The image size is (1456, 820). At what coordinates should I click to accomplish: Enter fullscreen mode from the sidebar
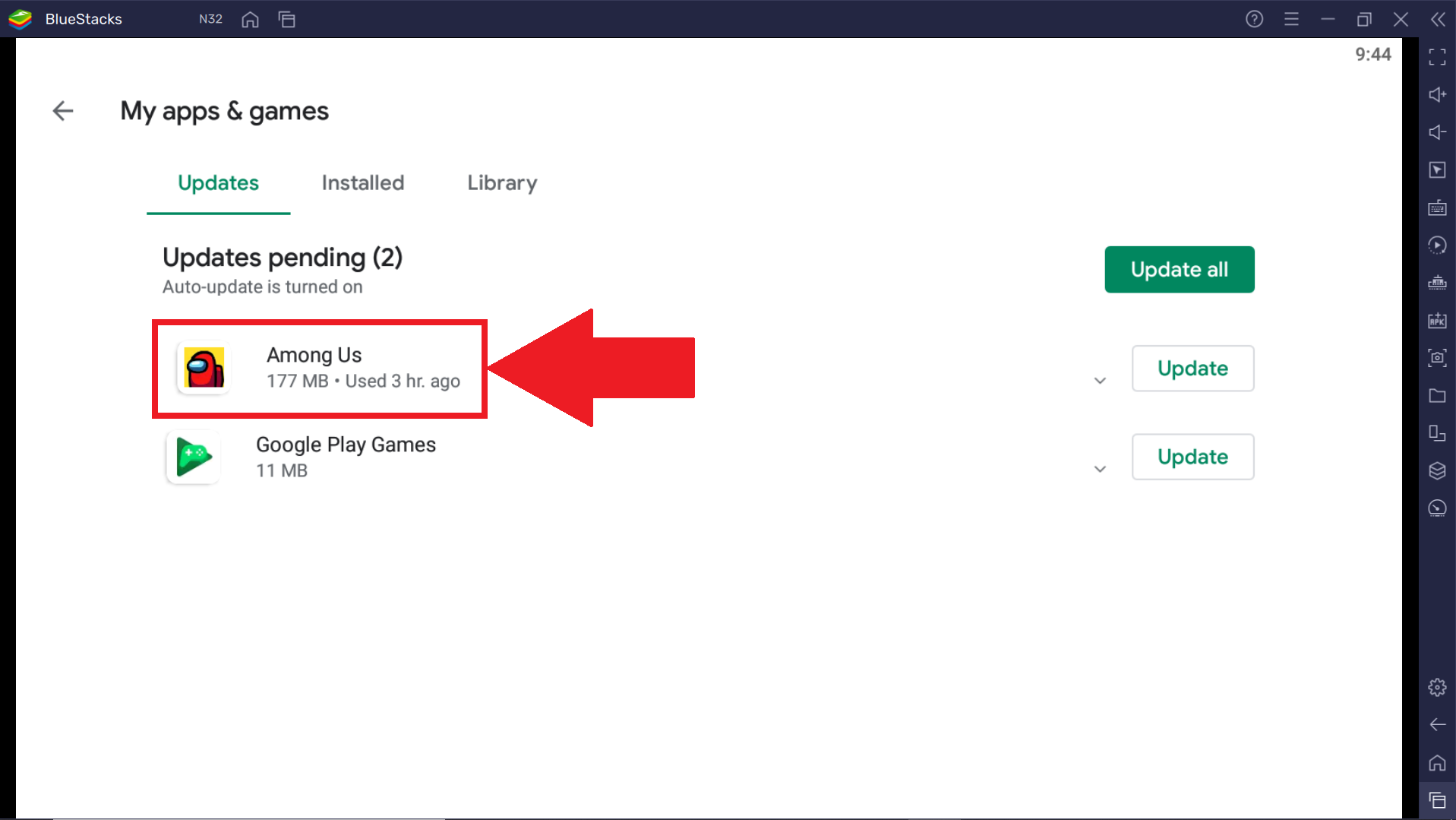[x=1437, y=57]
